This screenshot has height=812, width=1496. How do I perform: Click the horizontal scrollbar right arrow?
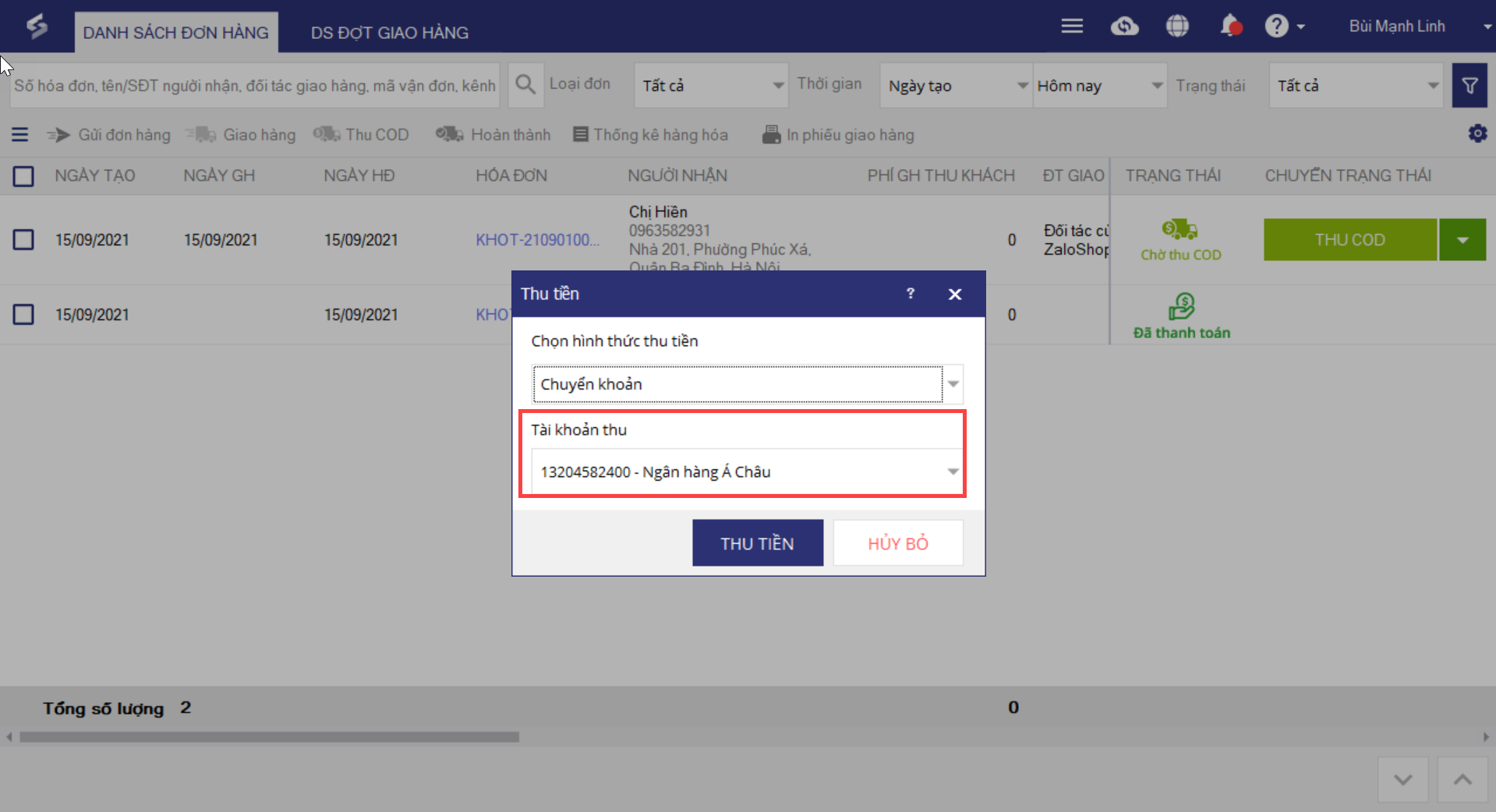coord(1486,737)
